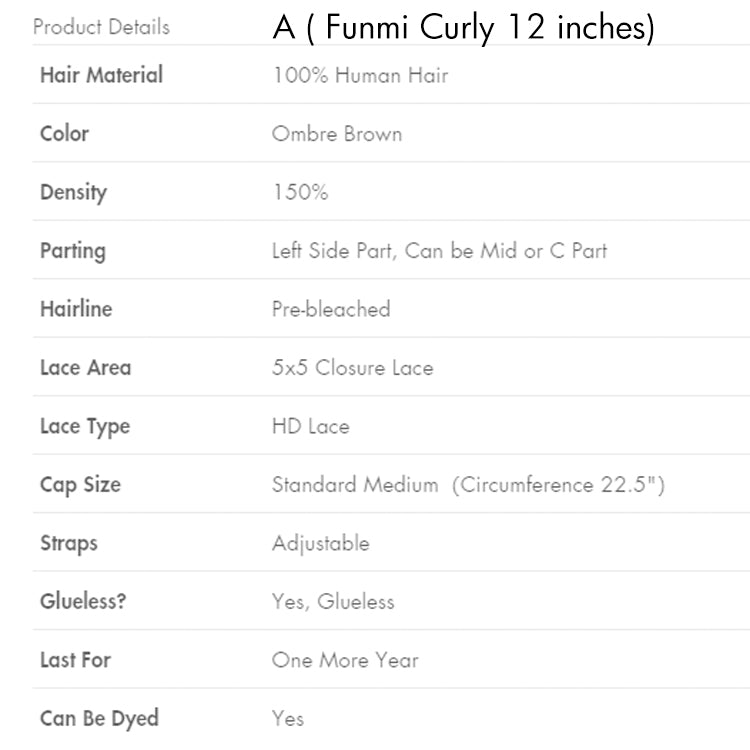This screenshot has width=750, height=750.
Task: Click the Left Side Part description text
Action: 439,251
